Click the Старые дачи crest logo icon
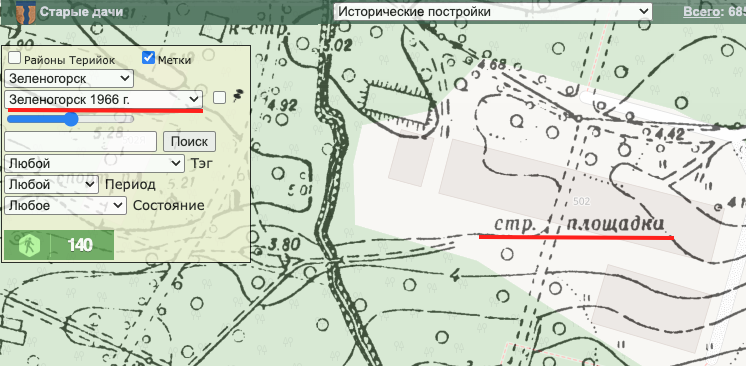 [x=25, y=12]
